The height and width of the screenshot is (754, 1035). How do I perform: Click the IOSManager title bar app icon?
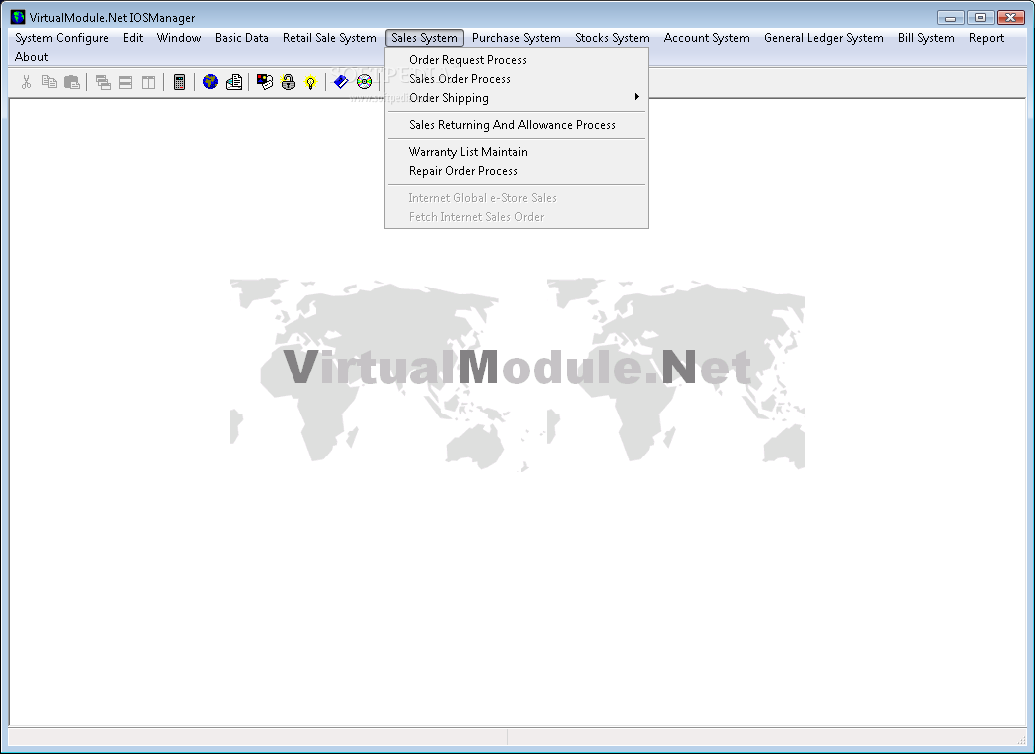(x=18, y=17)
